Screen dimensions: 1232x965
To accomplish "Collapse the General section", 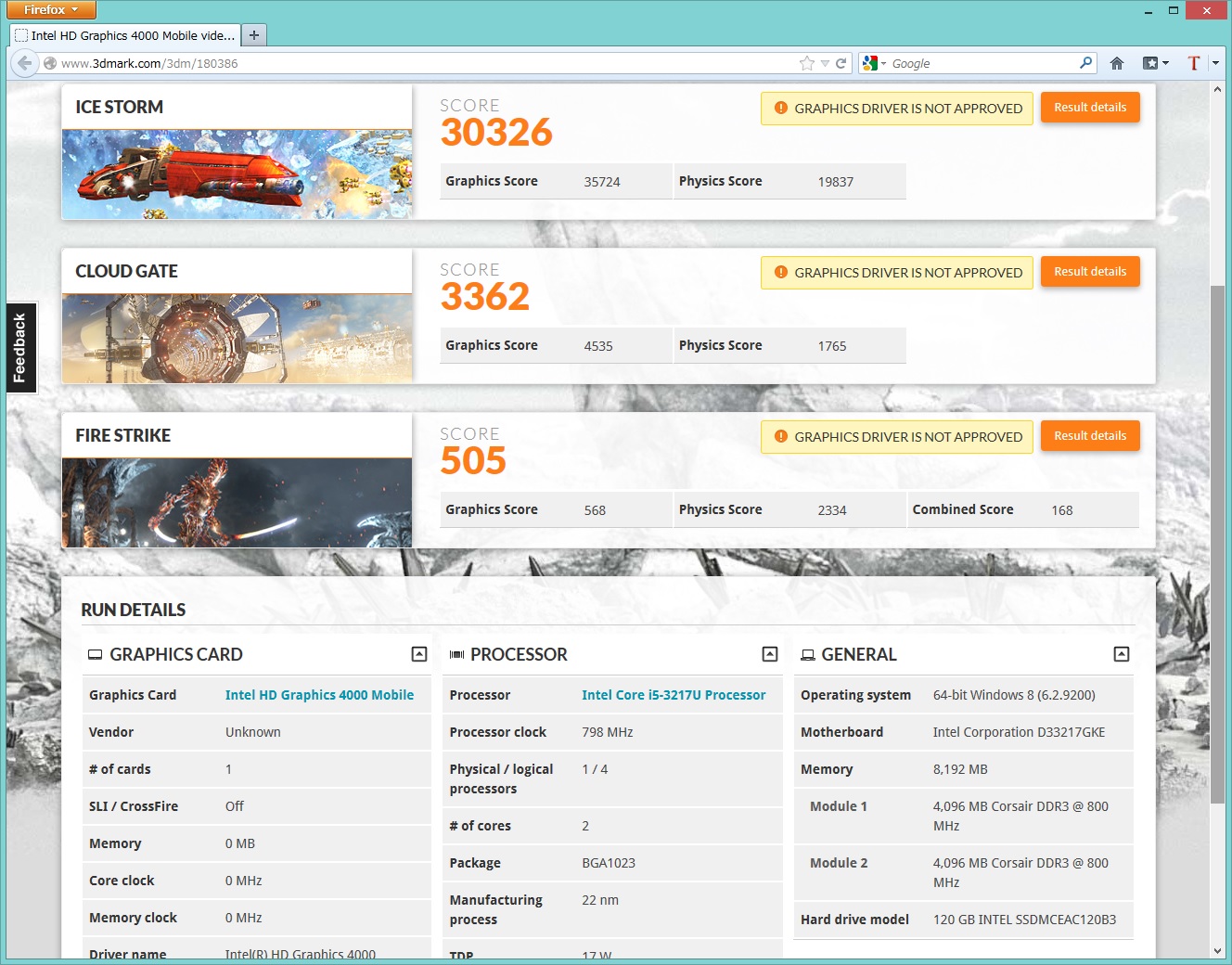I will click(1122, 654).
